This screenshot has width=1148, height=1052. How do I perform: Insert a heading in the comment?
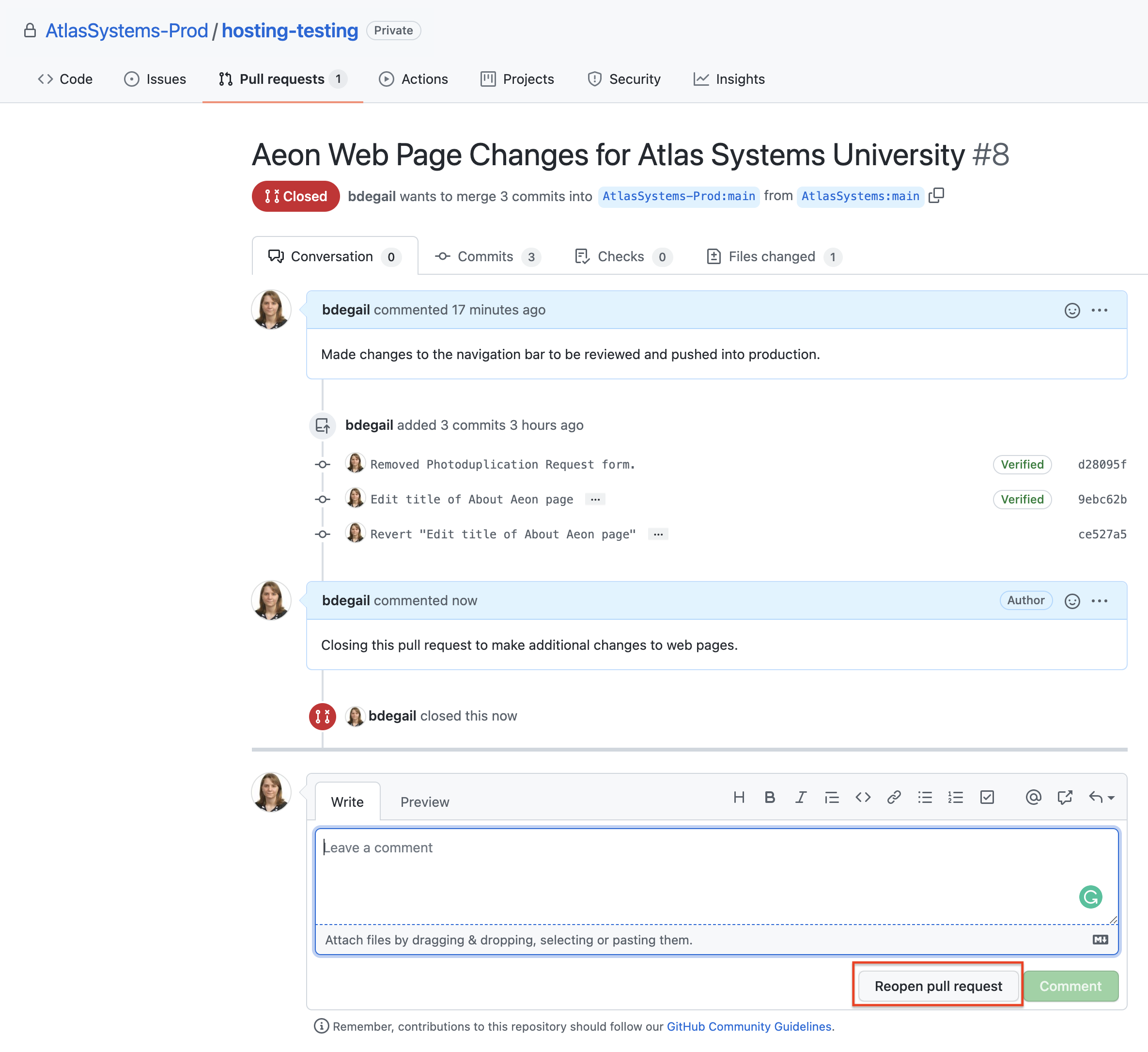pyautogui.click(x=739, y=798)
